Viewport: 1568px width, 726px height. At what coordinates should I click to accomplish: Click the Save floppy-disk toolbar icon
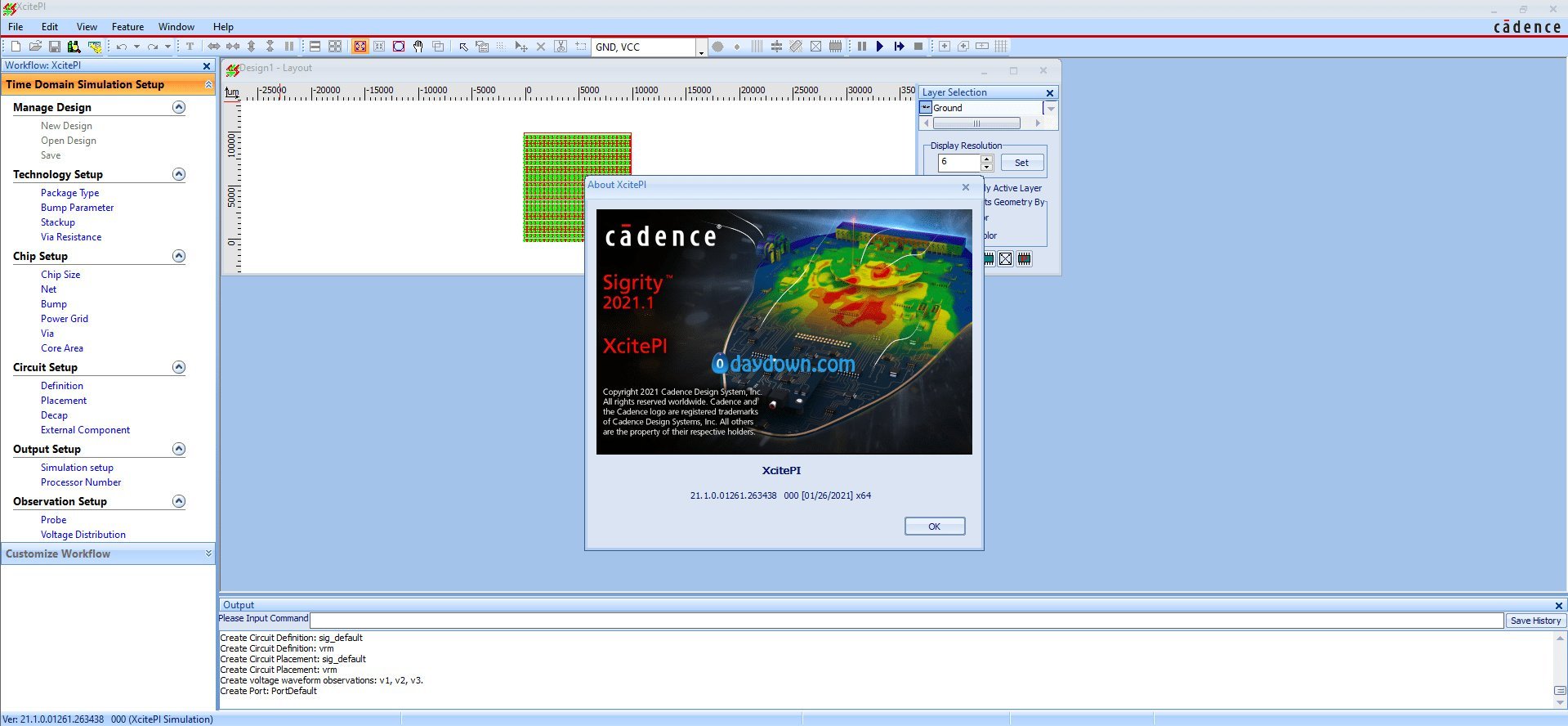[55, 47]
